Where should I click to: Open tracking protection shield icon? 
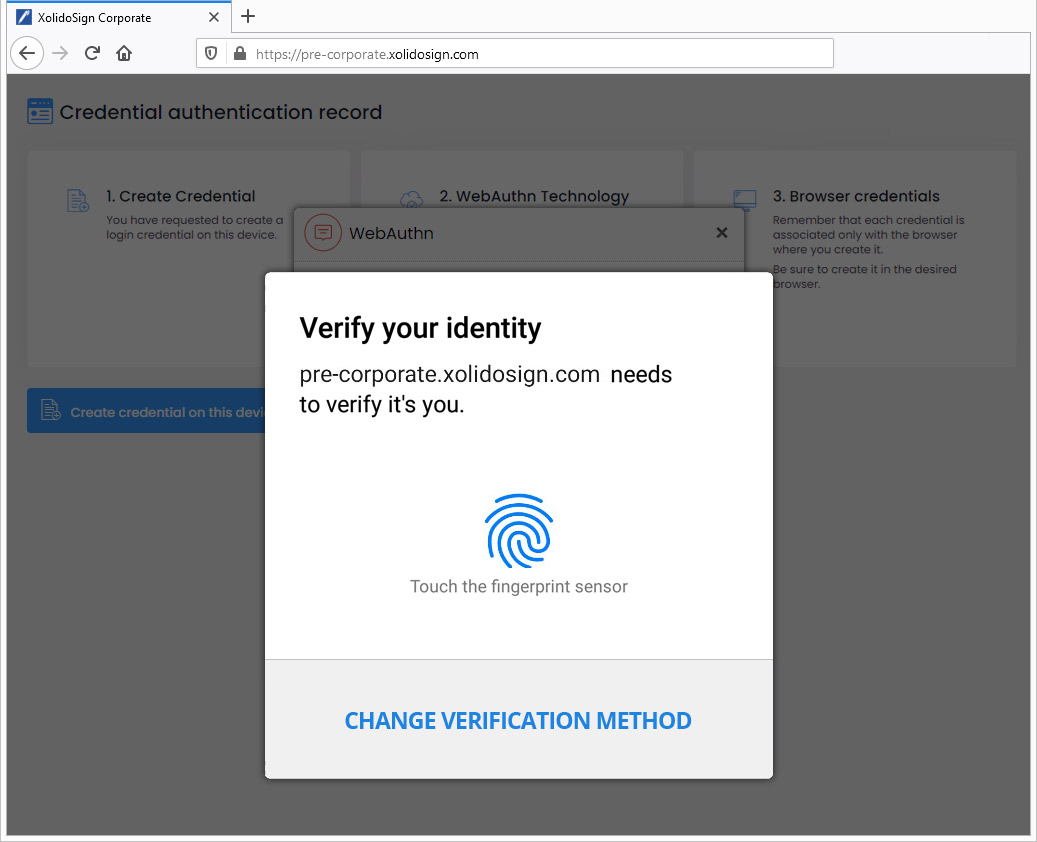211,54
